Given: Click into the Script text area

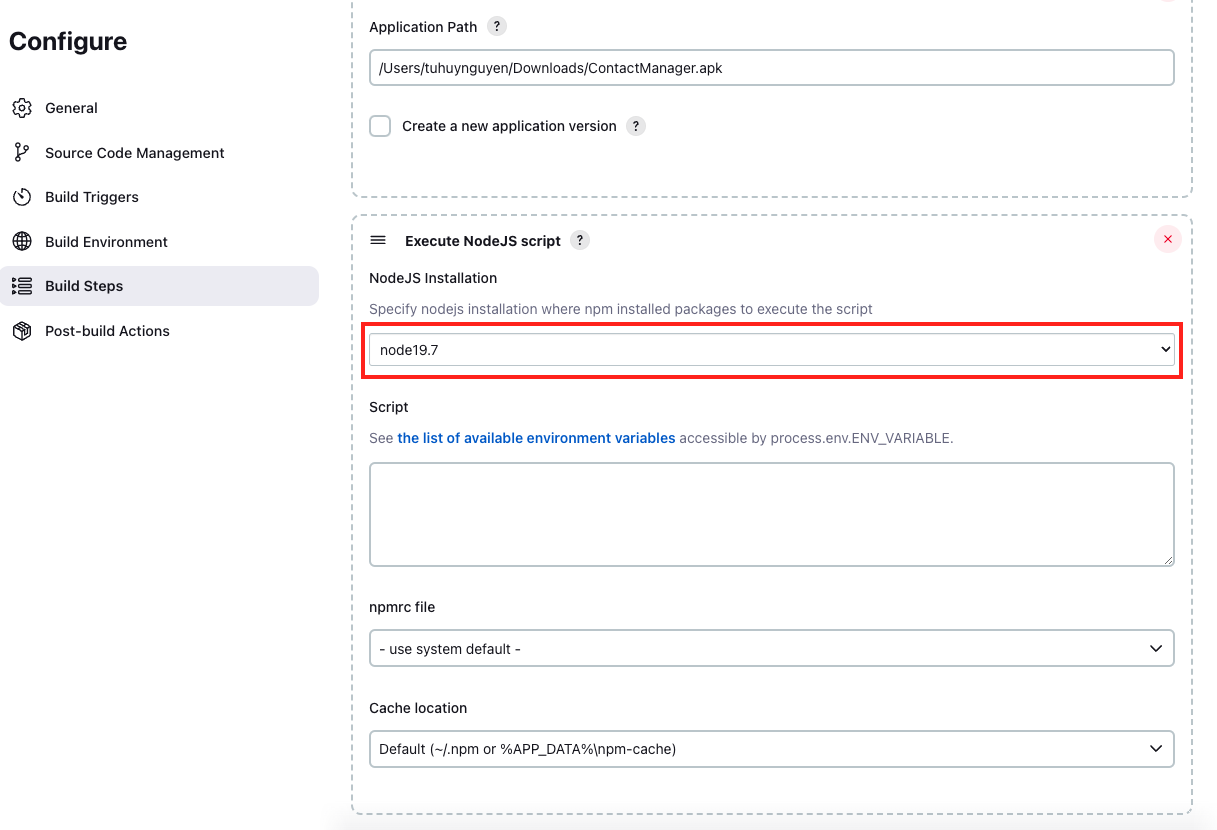Looking at the screenshot, I should [772, 514].
